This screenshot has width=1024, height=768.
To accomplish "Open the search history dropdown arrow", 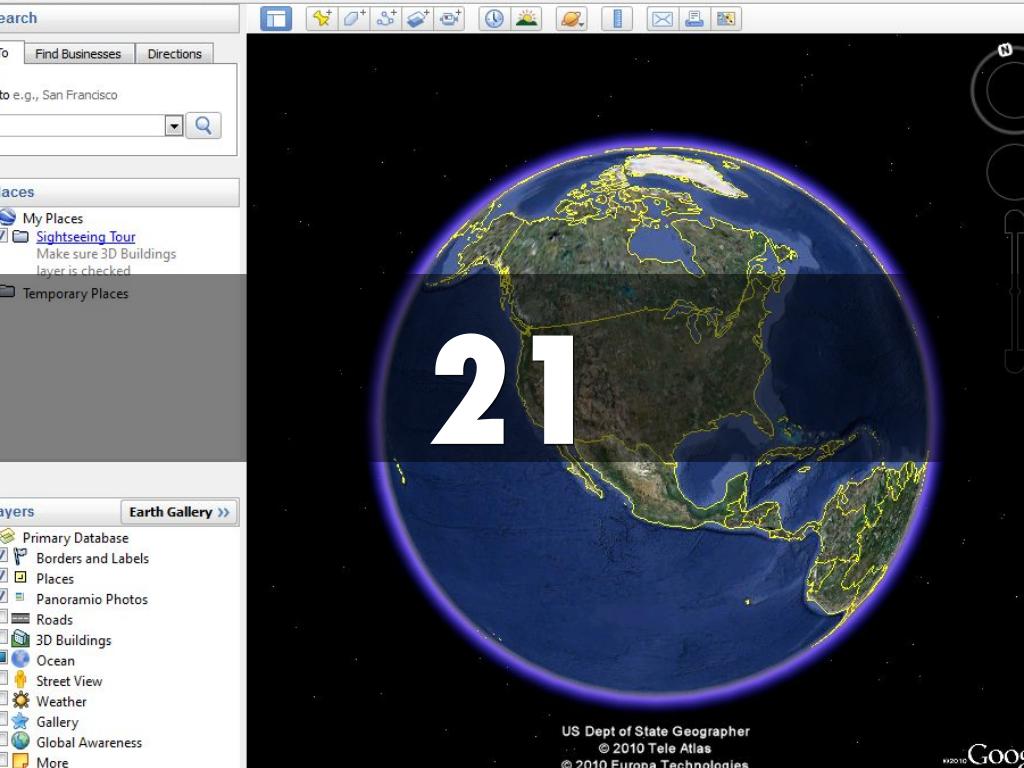I will point(173,125).
